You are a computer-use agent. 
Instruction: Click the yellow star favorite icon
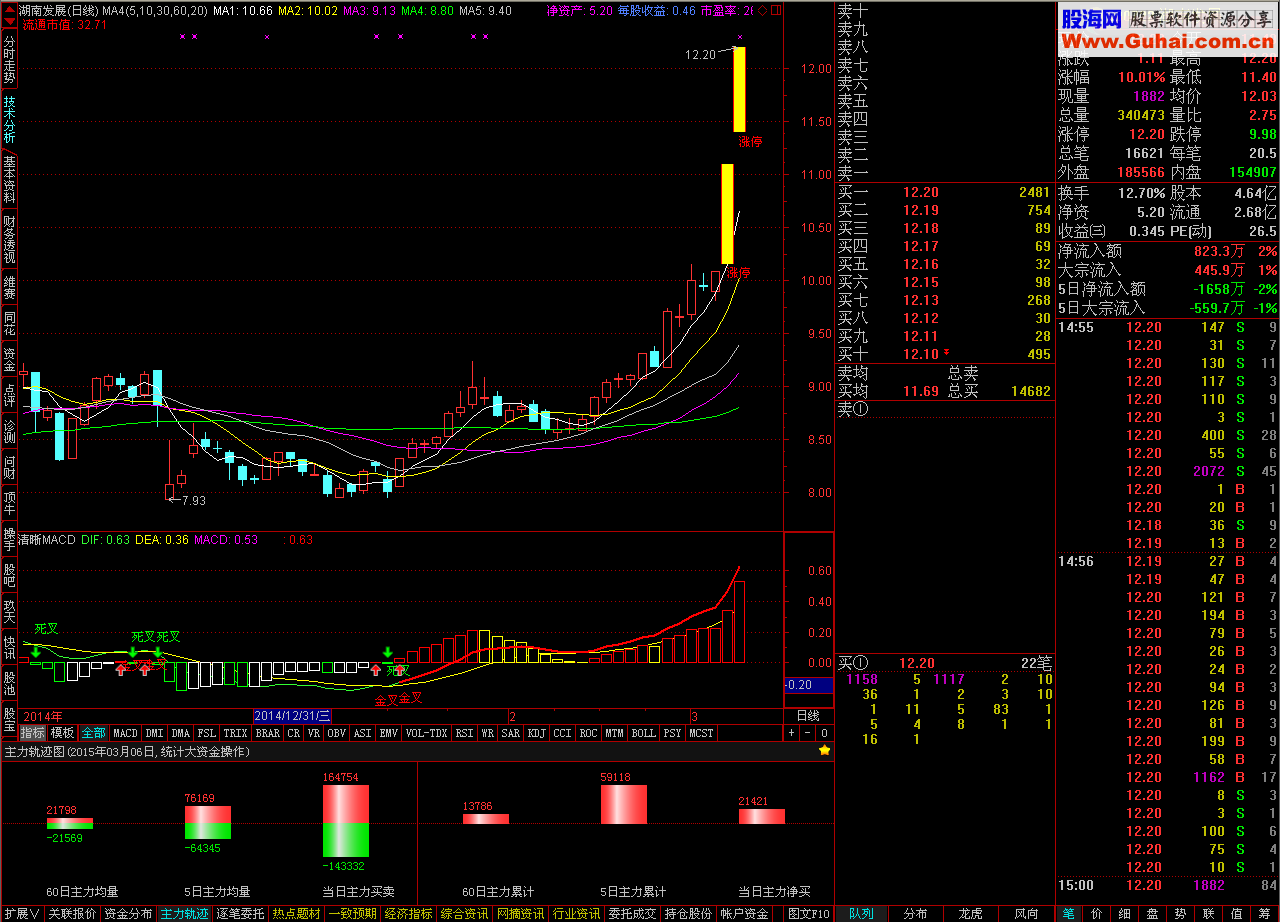coord(824,750)
